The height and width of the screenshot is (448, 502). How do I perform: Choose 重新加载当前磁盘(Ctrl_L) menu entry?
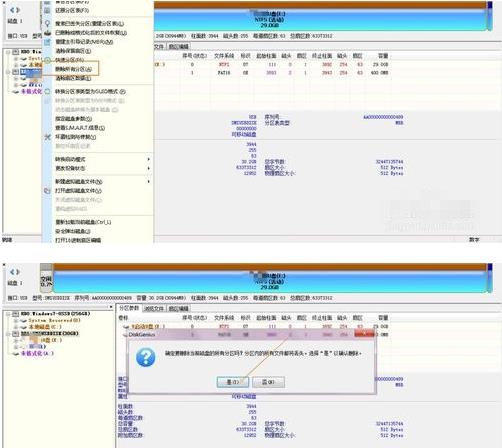83,222
